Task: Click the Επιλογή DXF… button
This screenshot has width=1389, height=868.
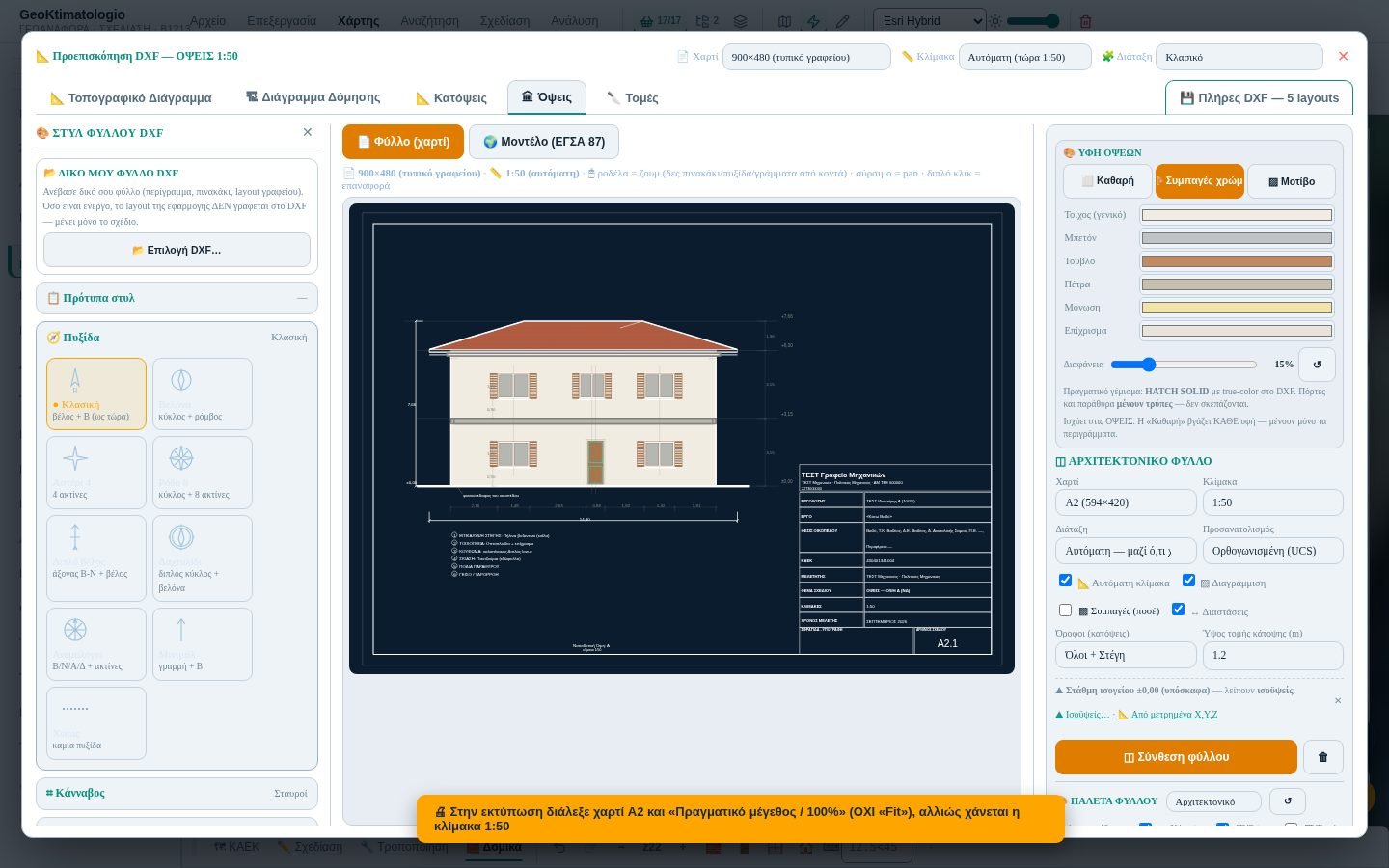Action: tap(177, 250)
